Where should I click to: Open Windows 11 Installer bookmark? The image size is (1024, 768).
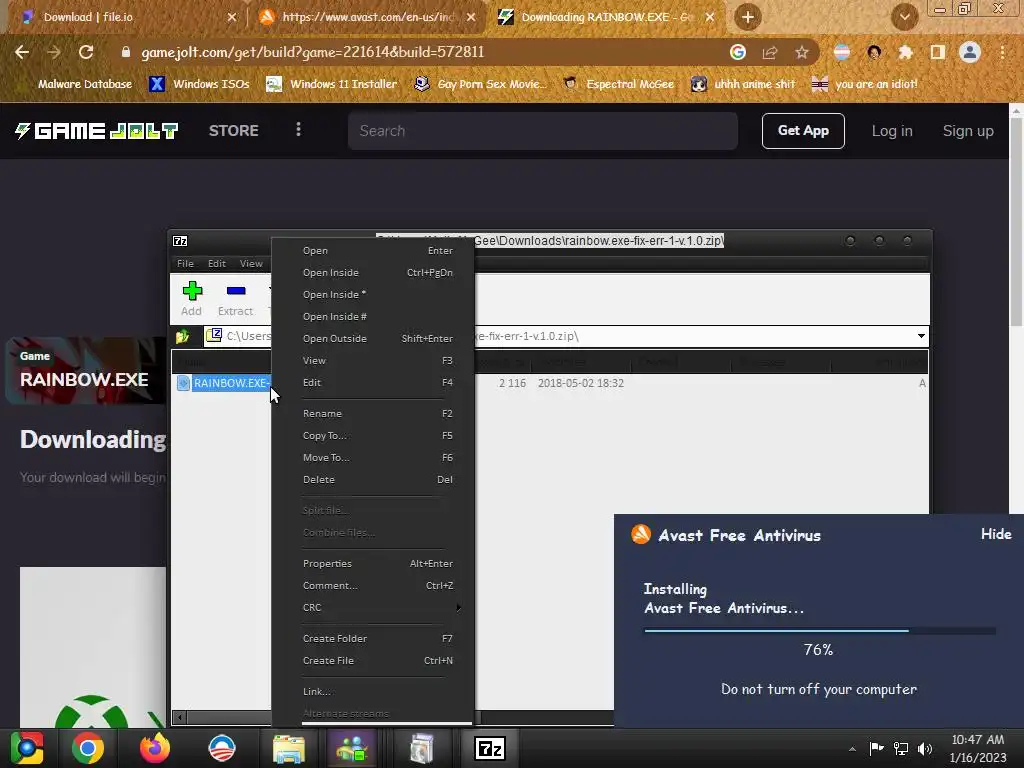tap(332, 84)
